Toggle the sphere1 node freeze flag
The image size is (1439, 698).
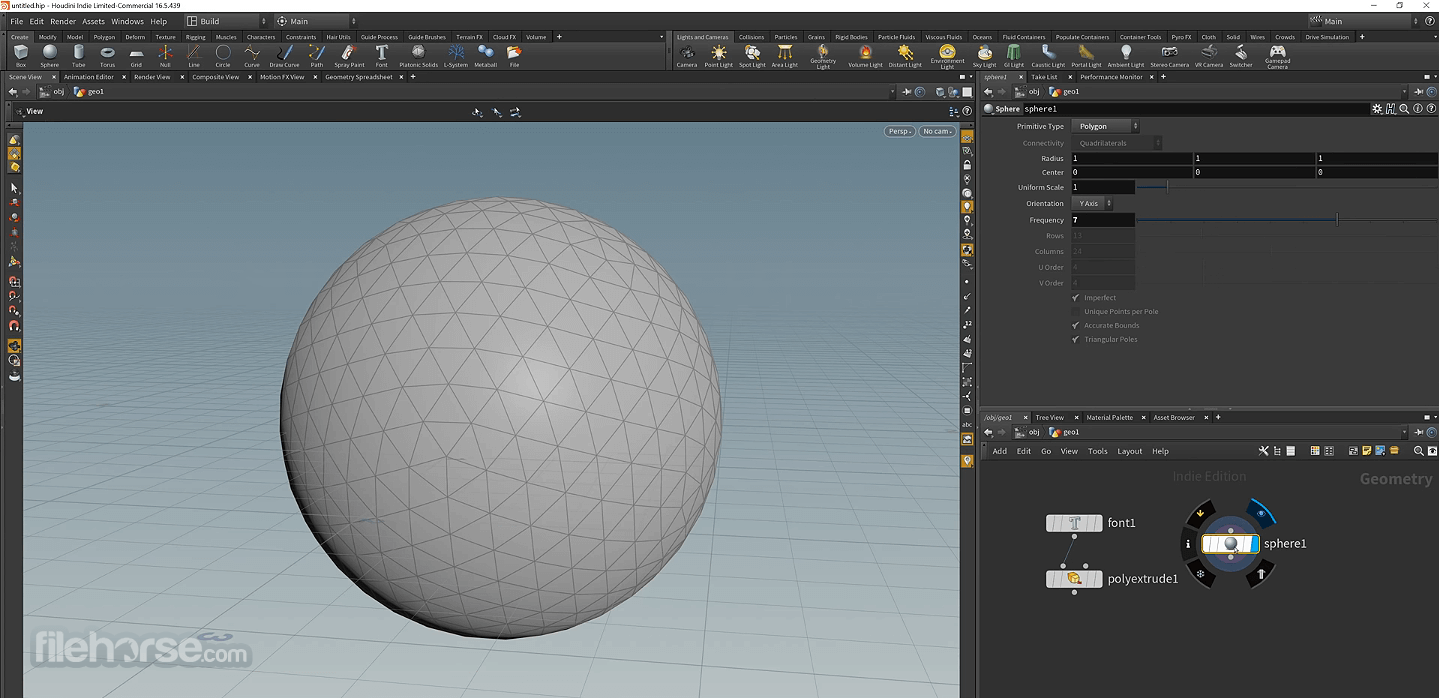pyautogui.click(x=1201, y=574)
